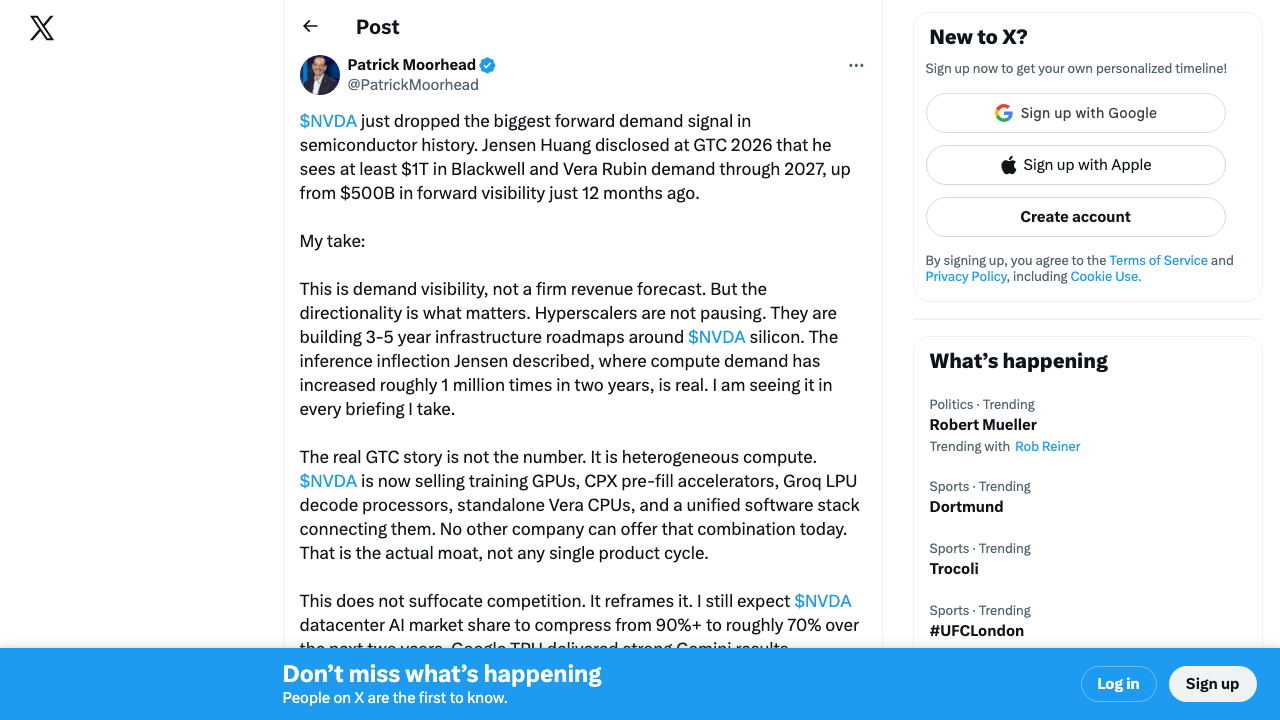Click the X logo icon
1280x720 pixels.
click(42, 28)
